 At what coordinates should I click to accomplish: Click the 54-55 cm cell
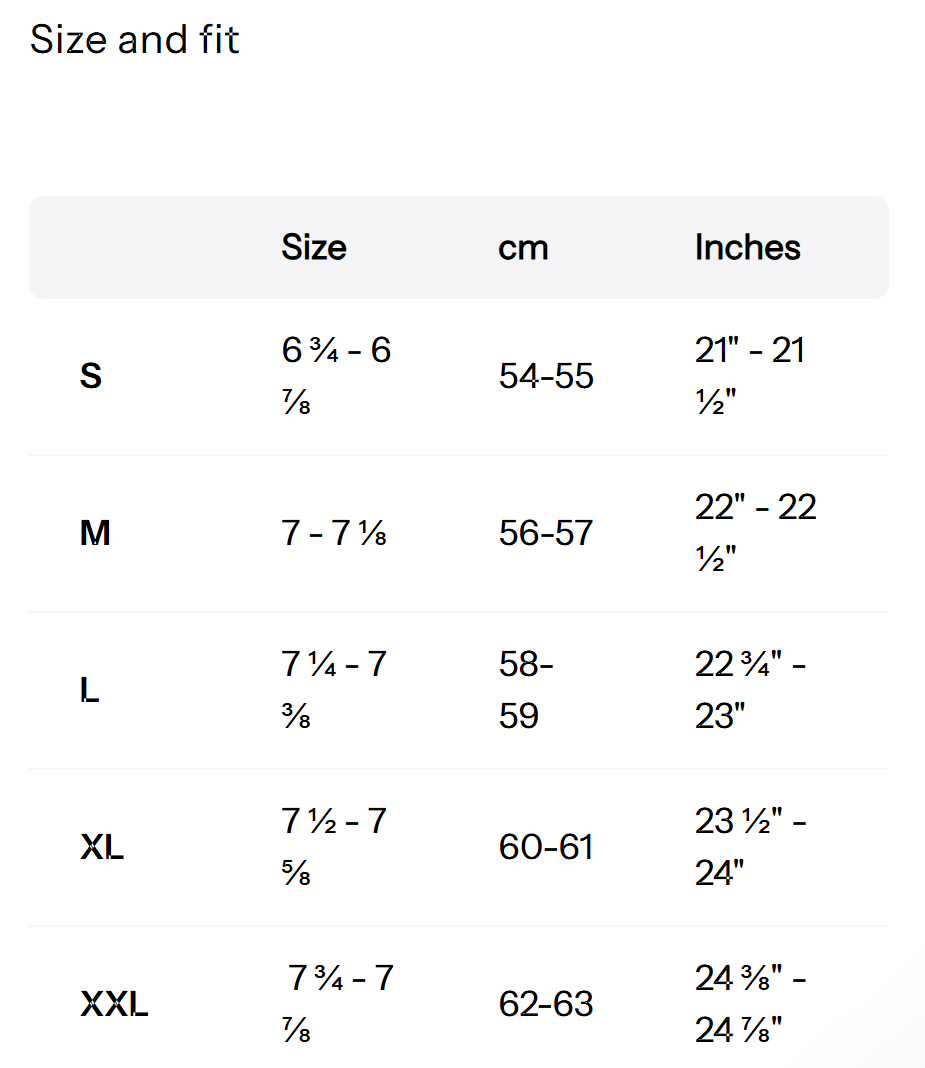pyautogui.click(x=546, y=377)
